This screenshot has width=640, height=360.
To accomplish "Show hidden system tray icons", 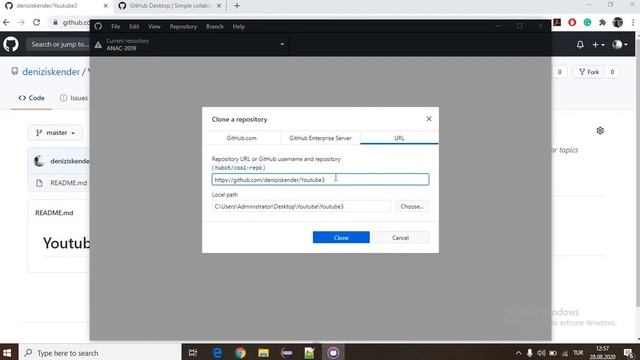I will tap(518, 353).
